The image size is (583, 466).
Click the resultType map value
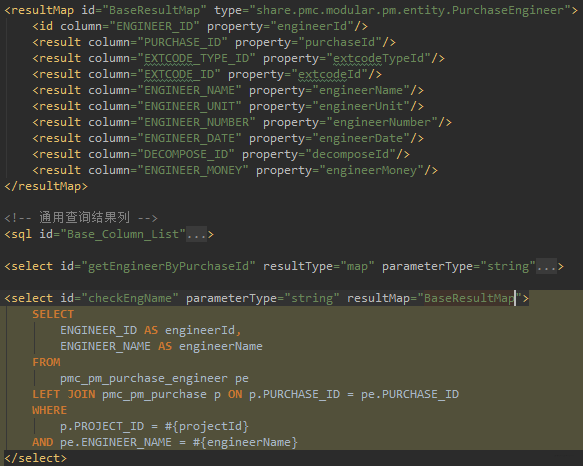(x=357, y=266)
